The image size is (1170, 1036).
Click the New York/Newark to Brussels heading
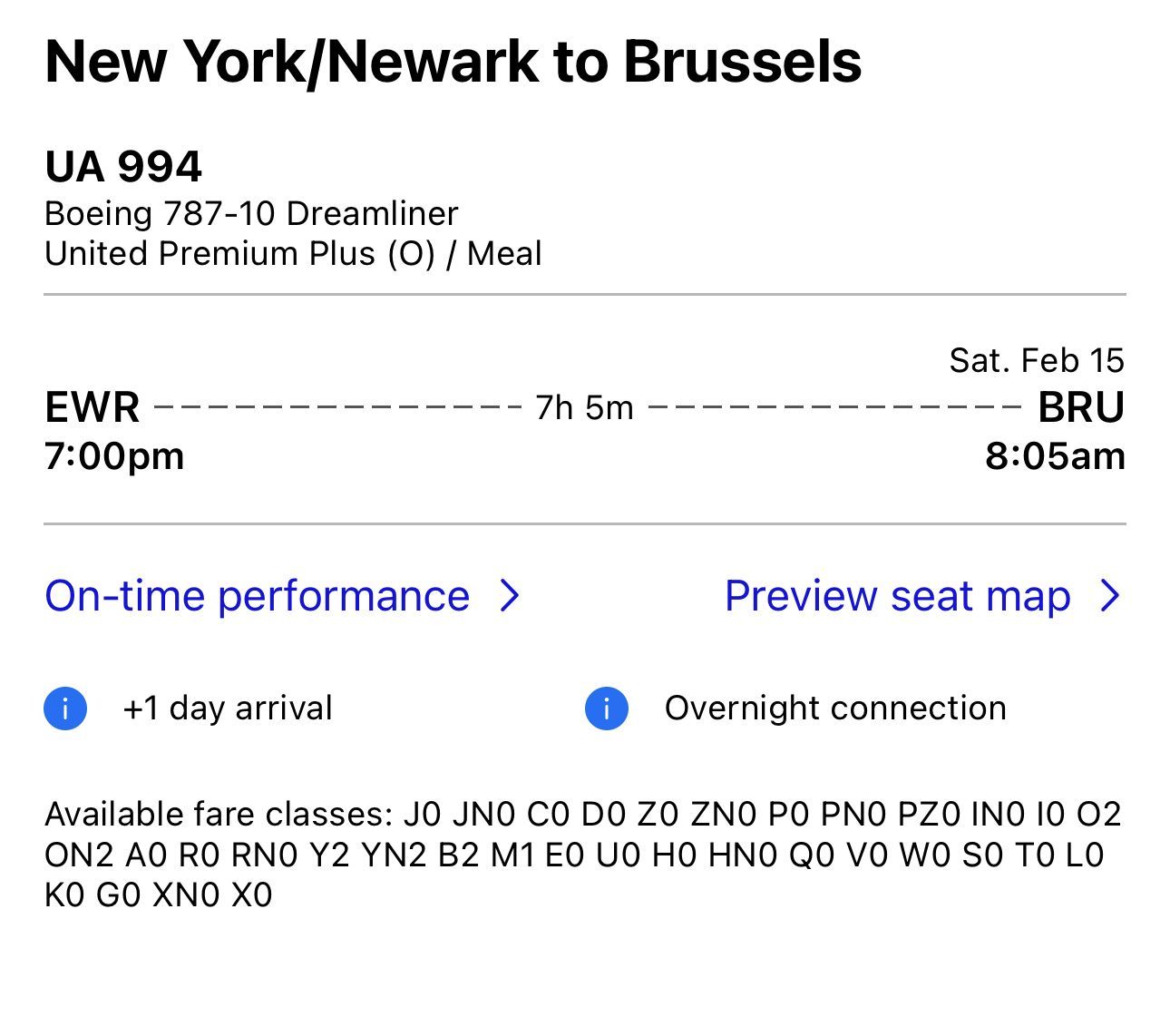453,62
